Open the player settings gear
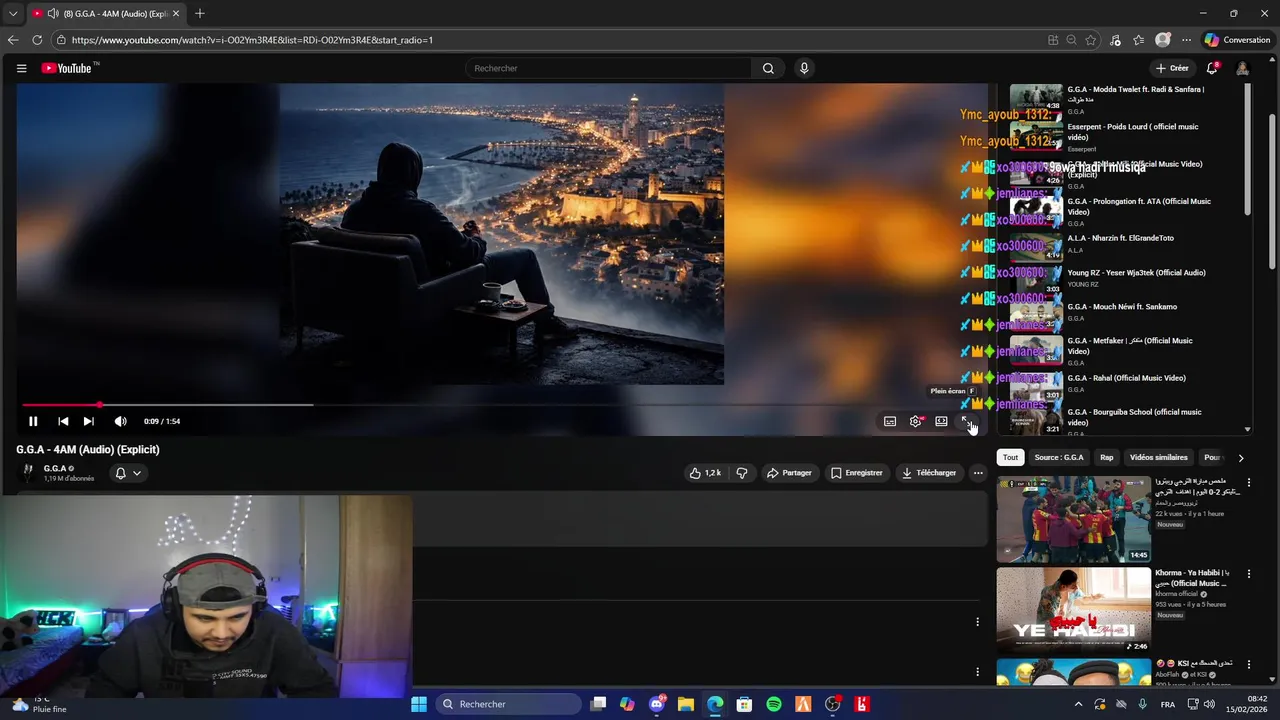The image size is (1280, 720). (916, 421)
